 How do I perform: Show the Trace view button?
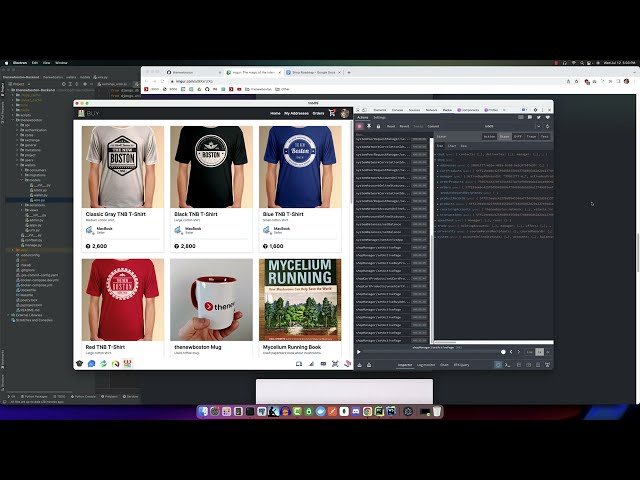click(531, 137)
